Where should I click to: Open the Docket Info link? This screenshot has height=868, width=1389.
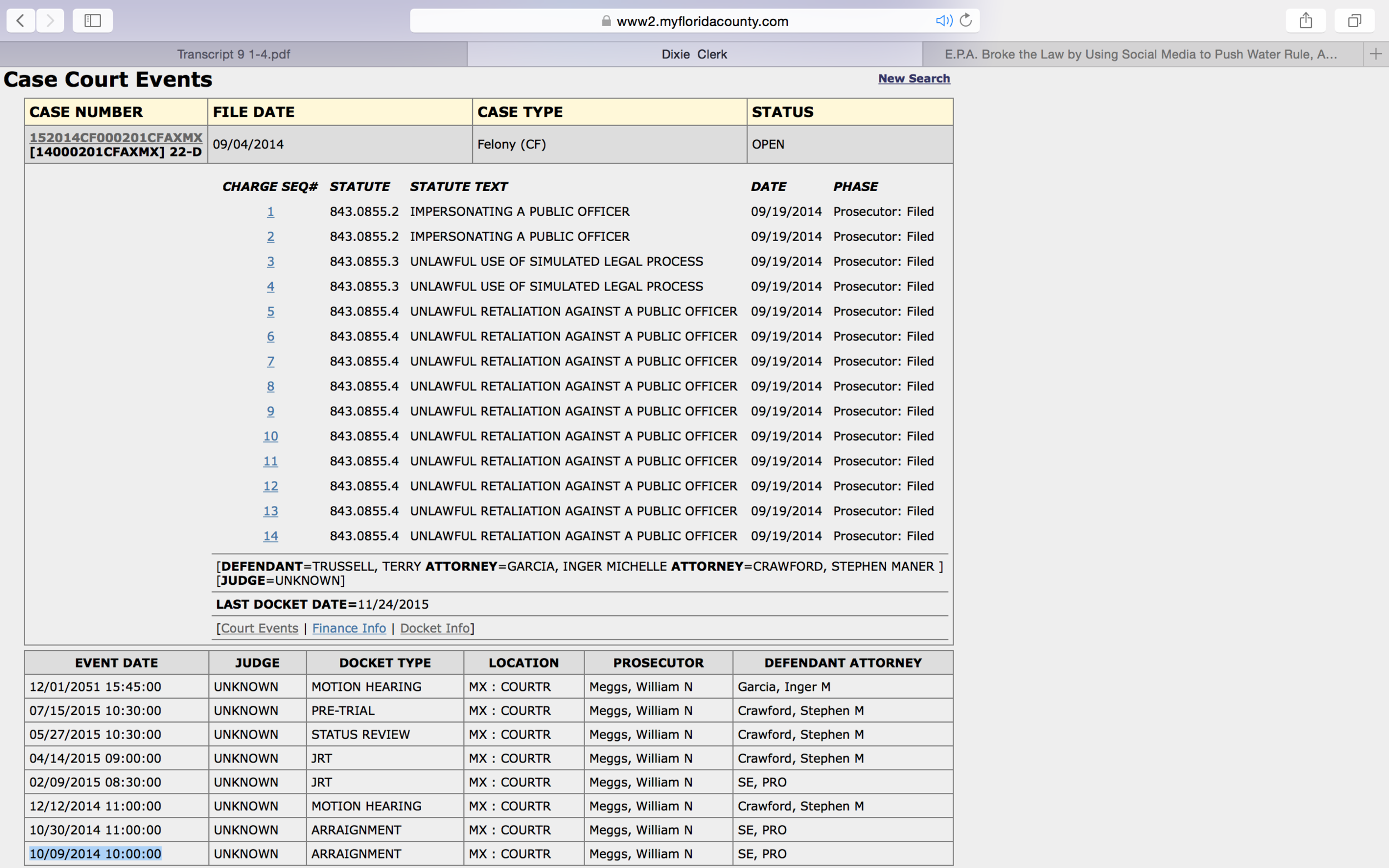pyautogui.click(x=434, y=628)
